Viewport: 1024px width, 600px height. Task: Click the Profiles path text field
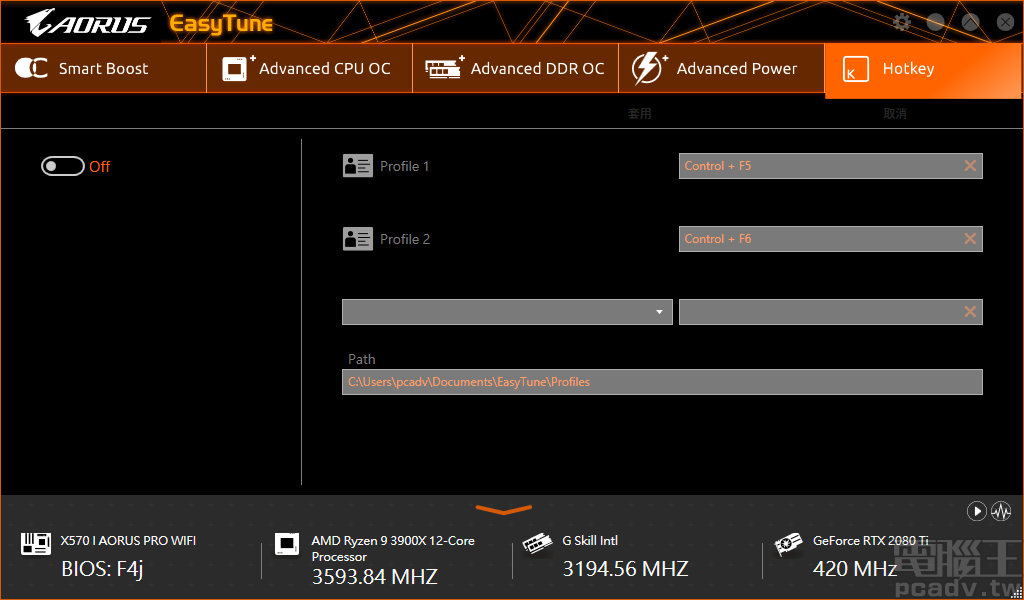coord(662,382)
